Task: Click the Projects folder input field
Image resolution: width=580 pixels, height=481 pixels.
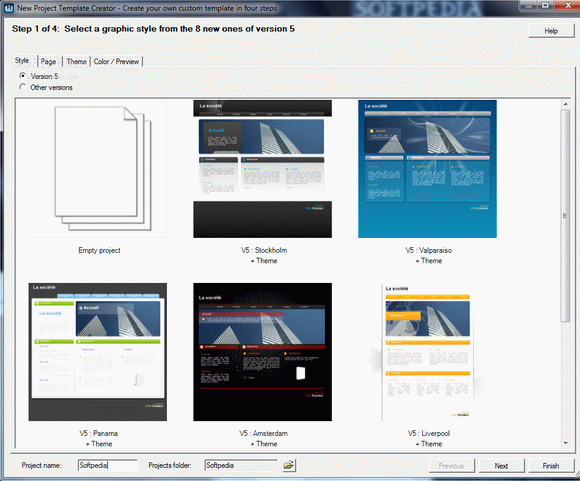Action: [241, 465]
